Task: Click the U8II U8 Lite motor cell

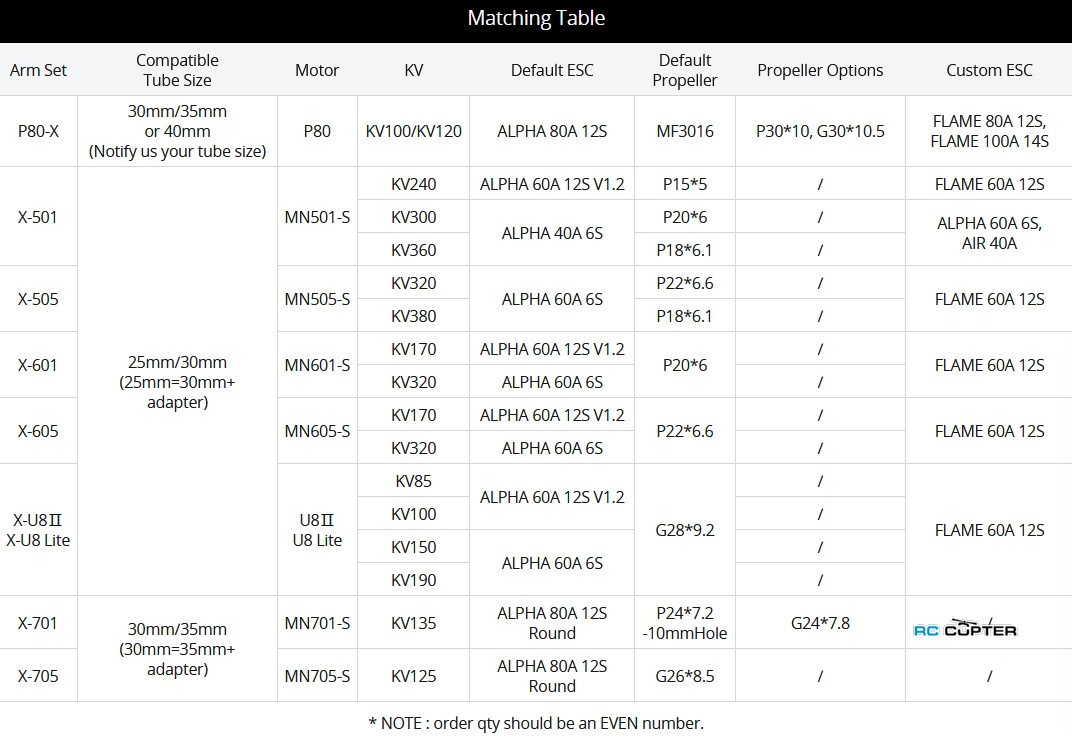Action: (317, 530)
